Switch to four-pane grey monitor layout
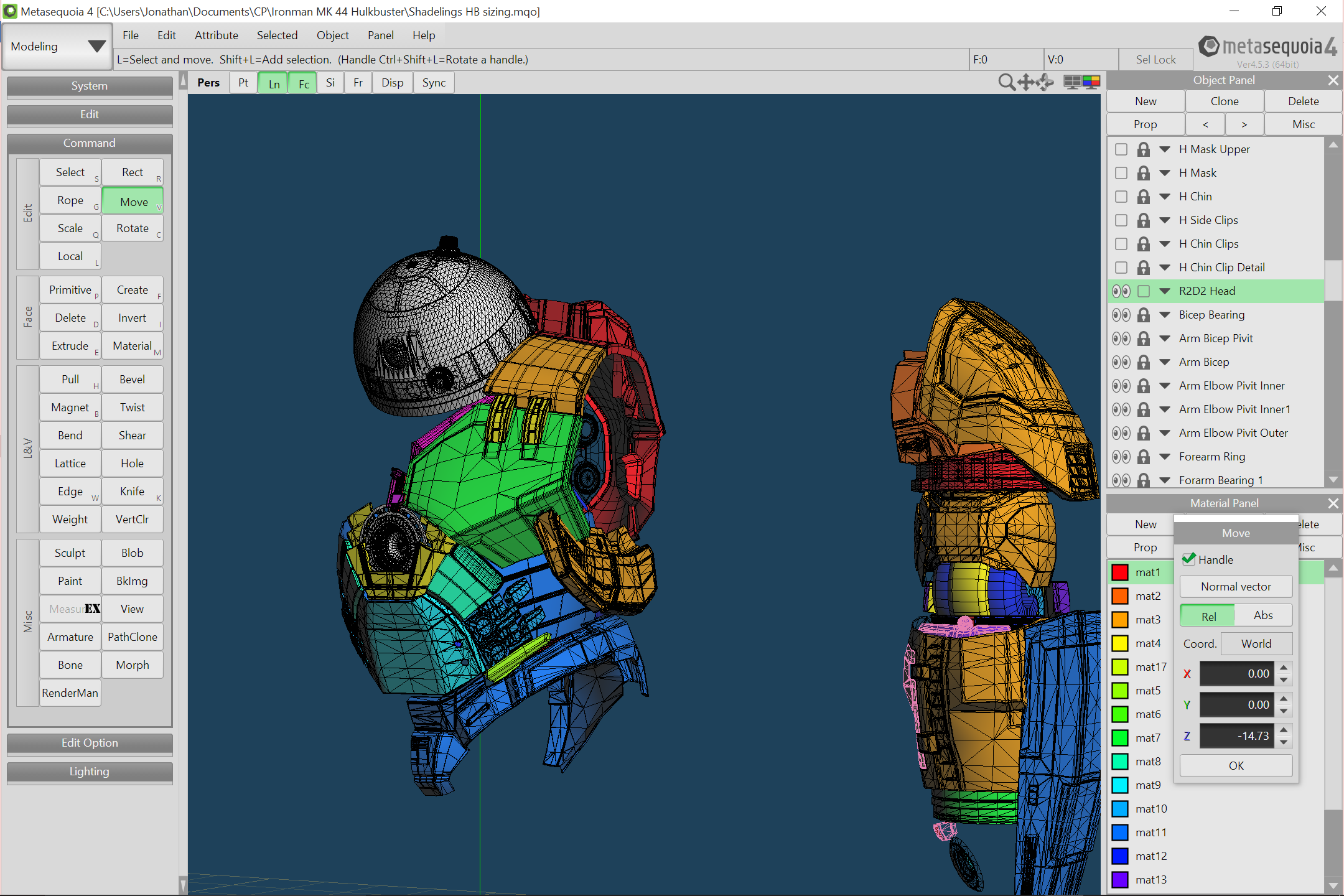1344x896 pixels. click(x=1073, y=82)
